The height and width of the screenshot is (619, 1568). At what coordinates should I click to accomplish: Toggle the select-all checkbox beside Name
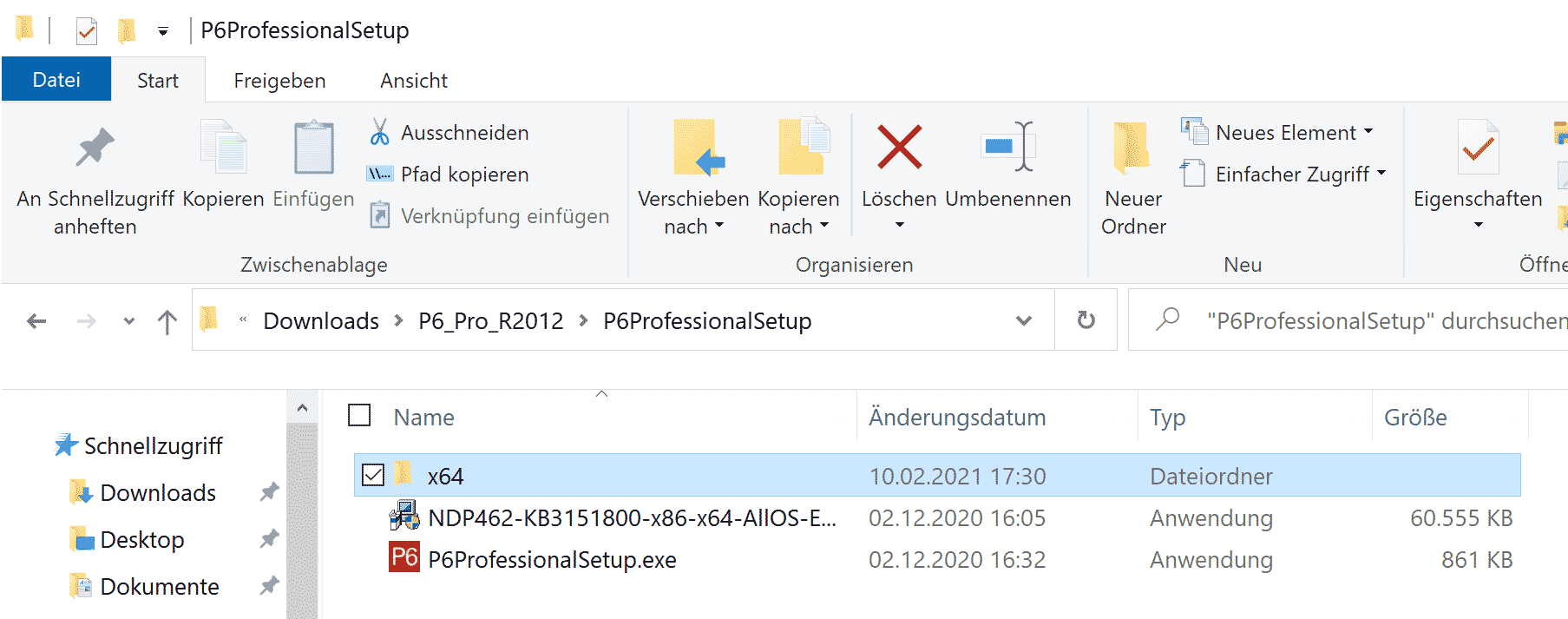(359, 416)
